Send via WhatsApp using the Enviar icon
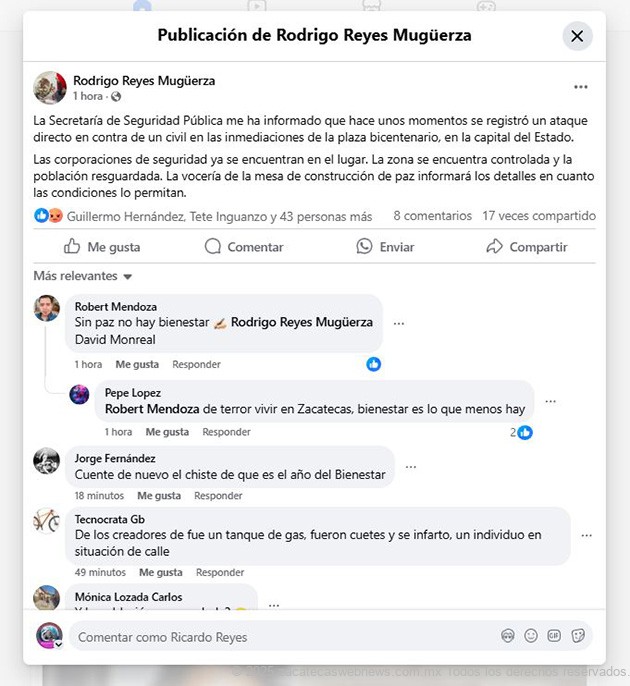Viewport: 630px width, 686px height. 364,246
